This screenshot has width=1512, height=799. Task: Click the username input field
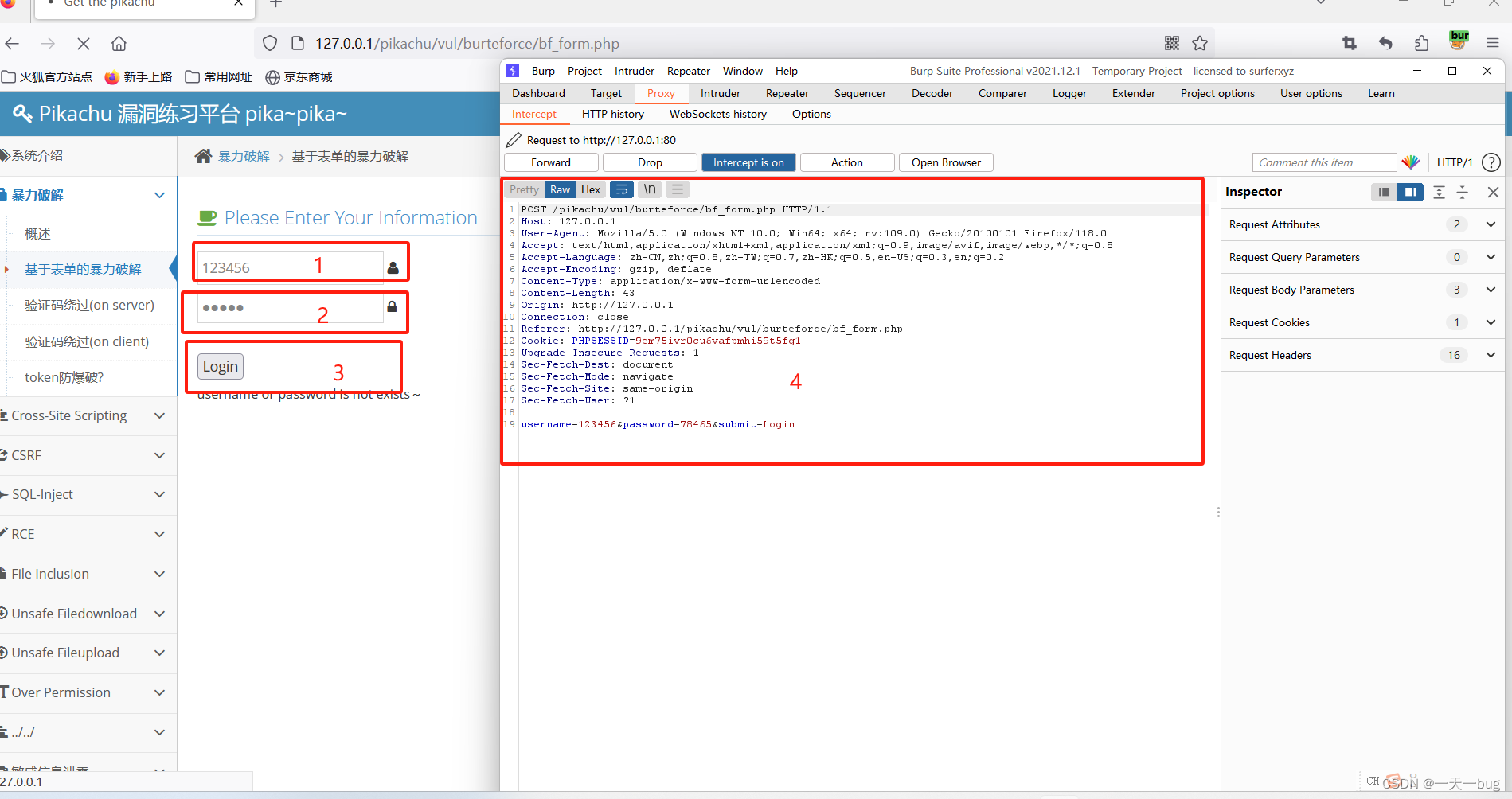(x=290, y=267)
